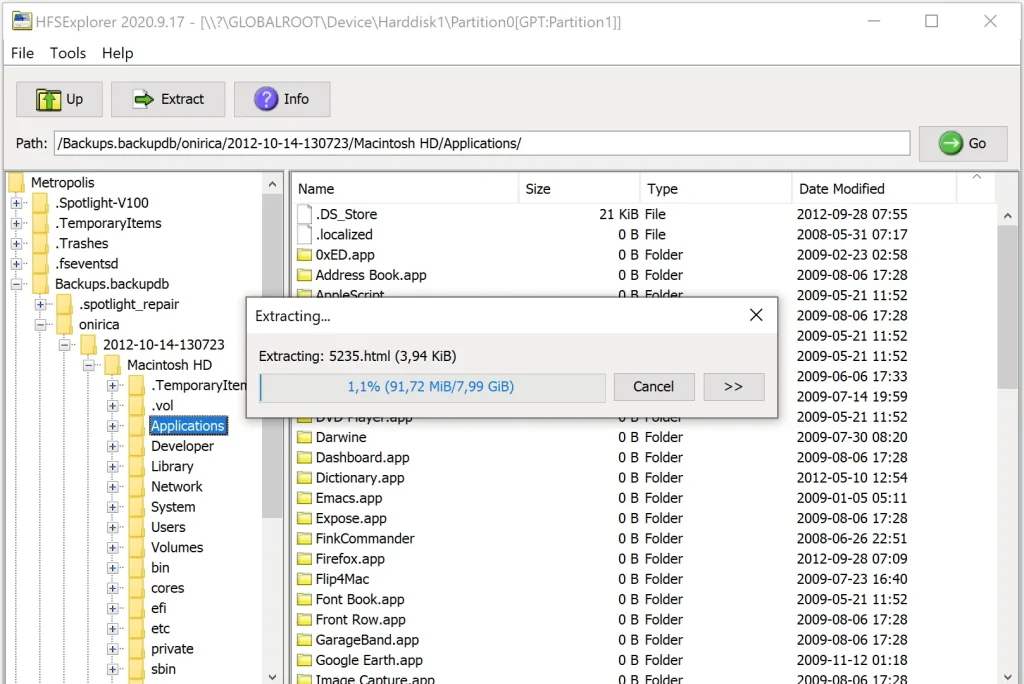Click the HFSExplorer title bar app icon
The height and width of the screenshot is (684, 1024).
20,21
